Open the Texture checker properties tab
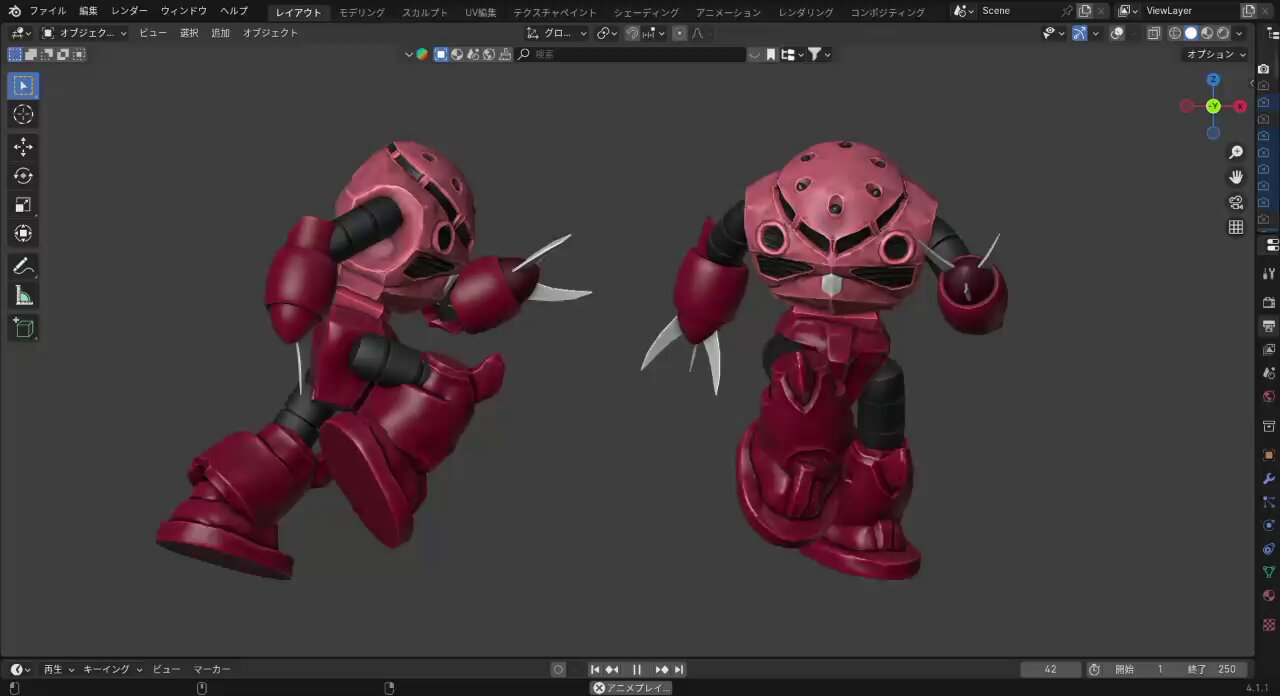Image resolution: width=1280 pixels, height=696 pixels. point(1269,625)
